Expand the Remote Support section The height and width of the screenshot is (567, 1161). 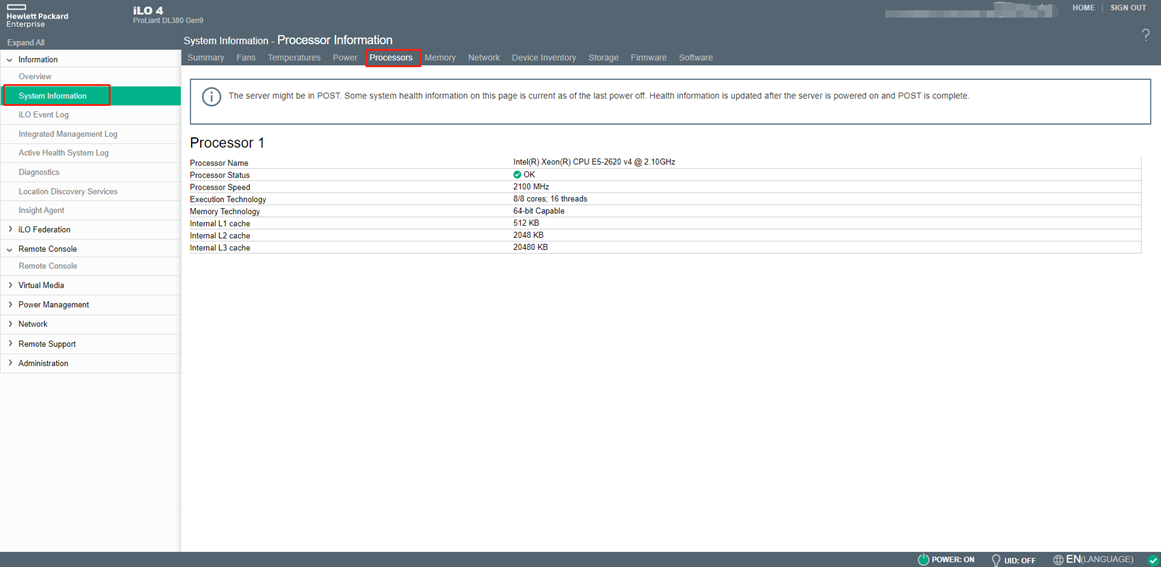[x=47, y=344]
